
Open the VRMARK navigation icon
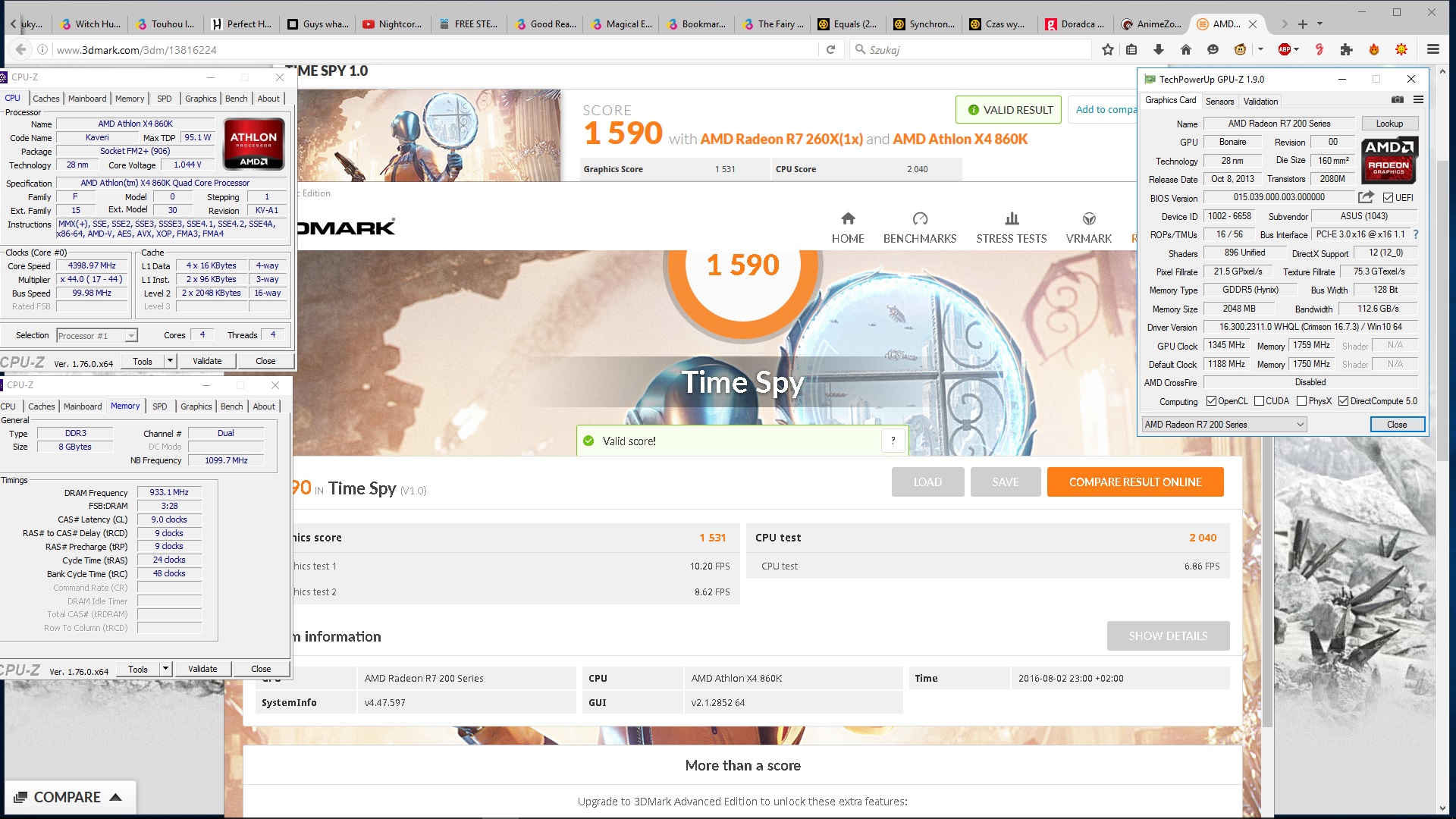tap(1089, 218)
